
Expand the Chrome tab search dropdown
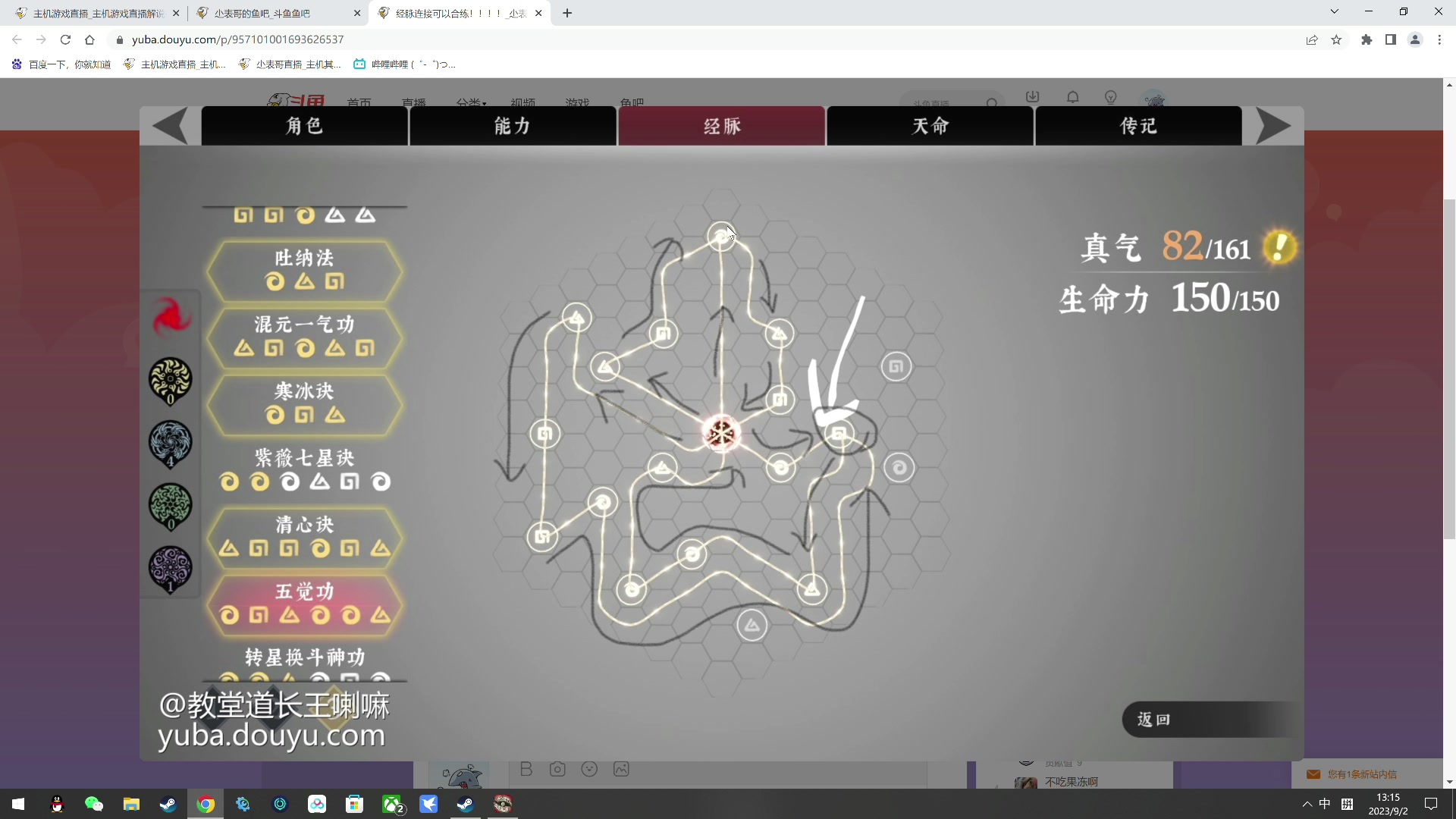point(1334,12)
